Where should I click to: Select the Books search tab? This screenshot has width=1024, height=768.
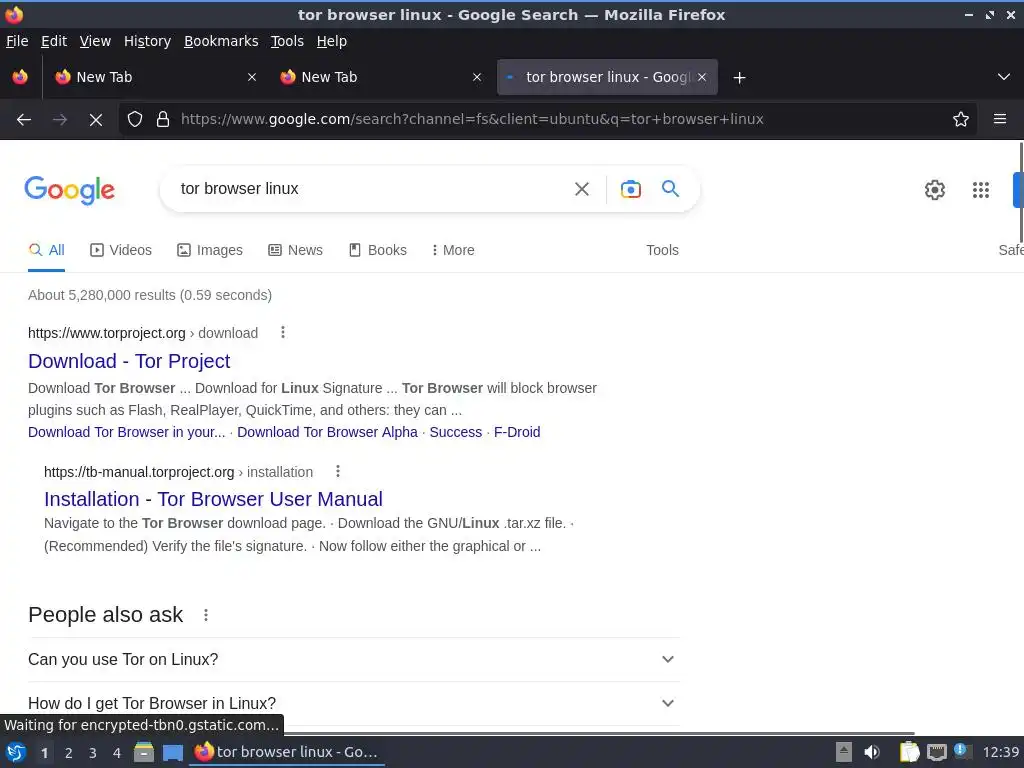tap(377, 250)
